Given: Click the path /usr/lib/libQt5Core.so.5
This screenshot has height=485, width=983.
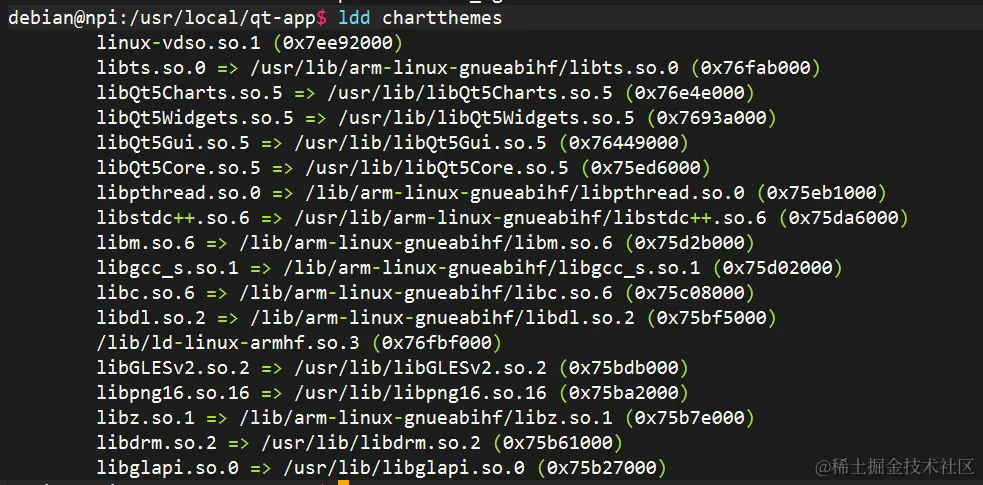Looking at the screenshot, I should tap(438, 167).
